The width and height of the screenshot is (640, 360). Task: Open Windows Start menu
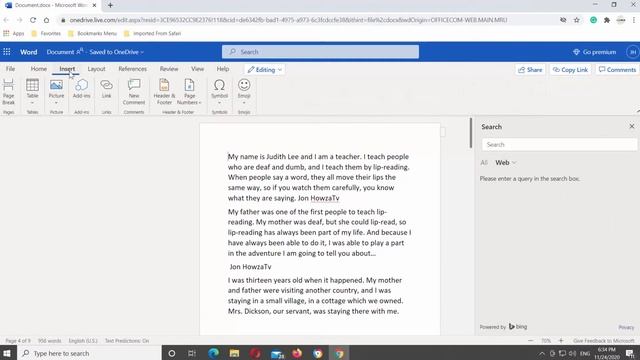[x=7, y=353]
